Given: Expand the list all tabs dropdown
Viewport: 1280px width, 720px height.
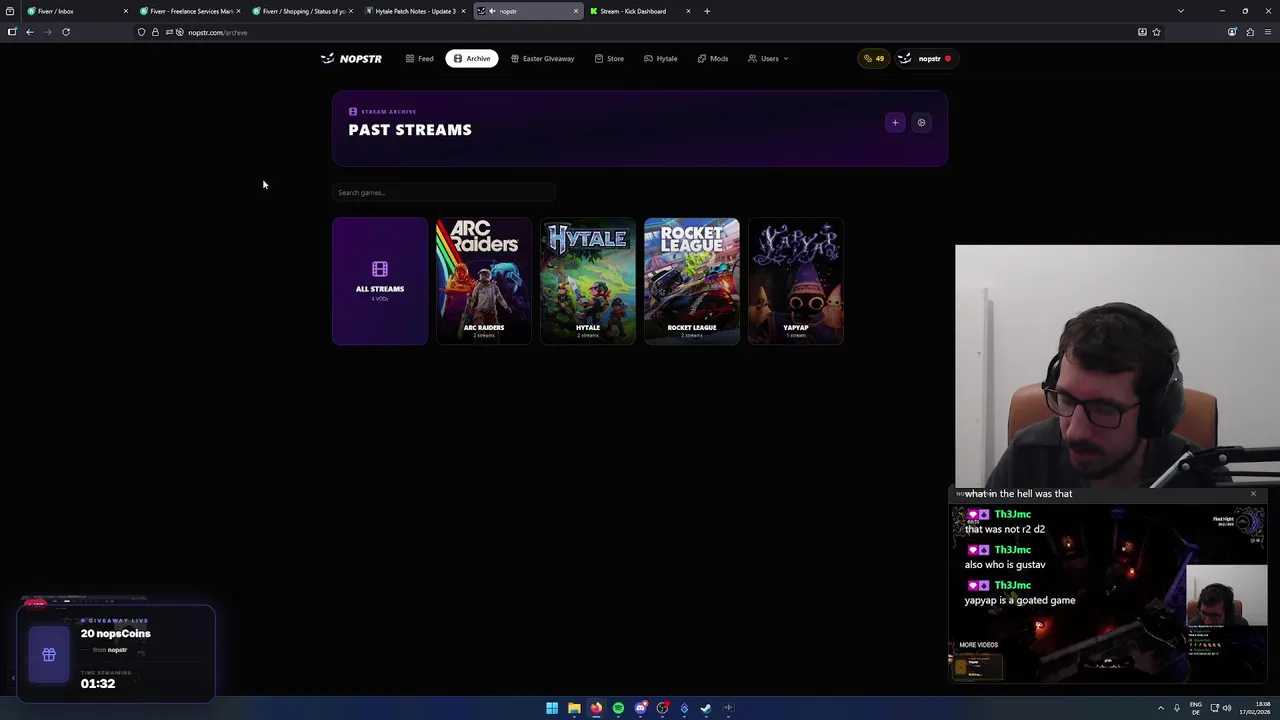Looking at the screenshot, I should point(1181,11).
